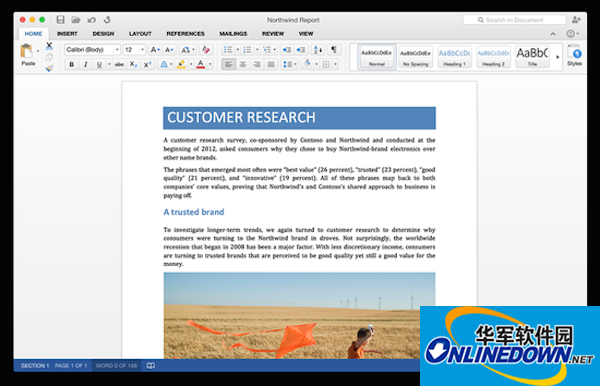Screen dimensions: 600x386
Task: Toggle strikethrough abc formatting
Action: pyautogui.click(x=119, y=65)
